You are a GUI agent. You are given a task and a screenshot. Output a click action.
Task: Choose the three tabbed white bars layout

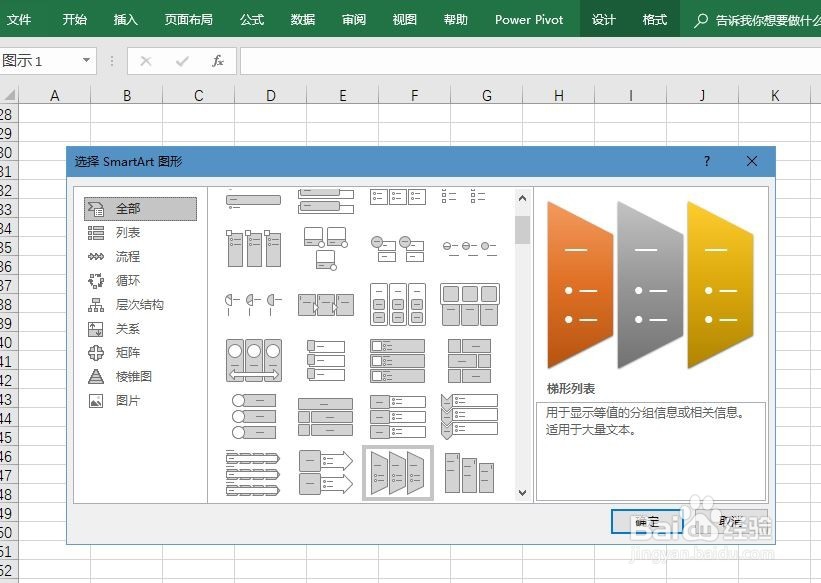click(326, 360)
